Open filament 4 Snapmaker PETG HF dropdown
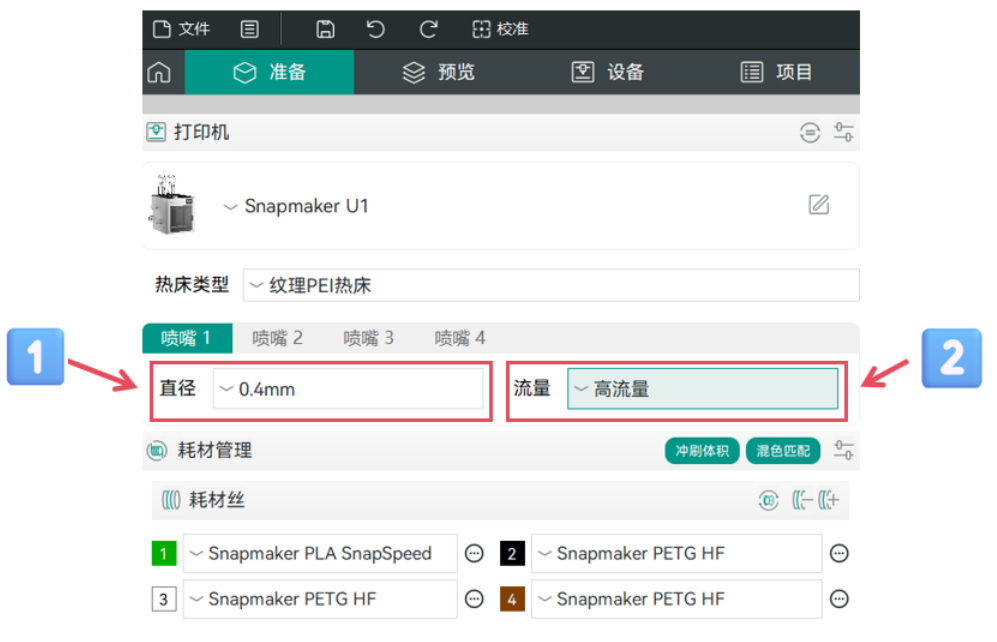The image size is (997, 642). (x=677, y=599)
